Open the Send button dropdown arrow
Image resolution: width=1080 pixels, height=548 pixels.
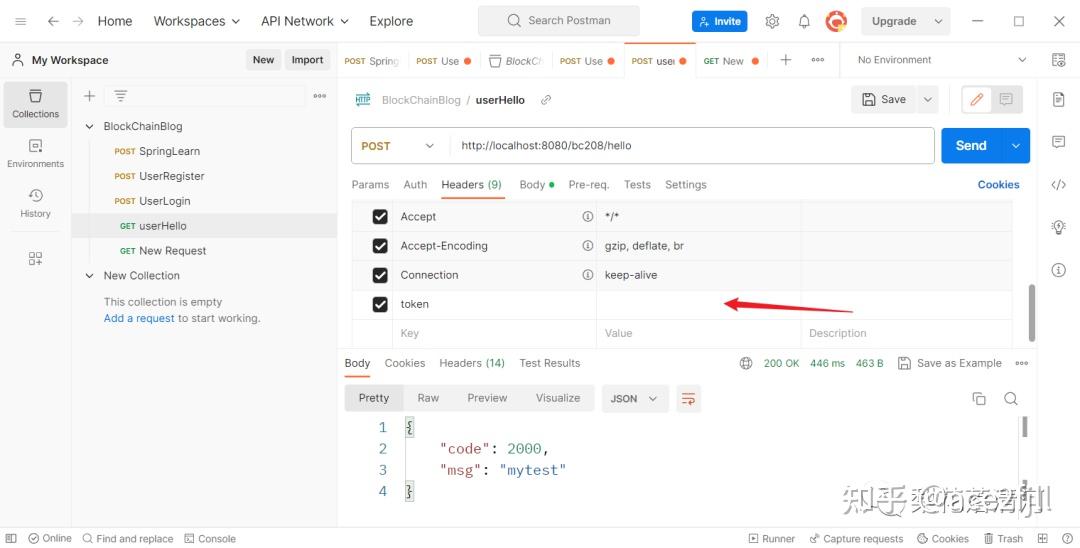[x=1015, y=145]
